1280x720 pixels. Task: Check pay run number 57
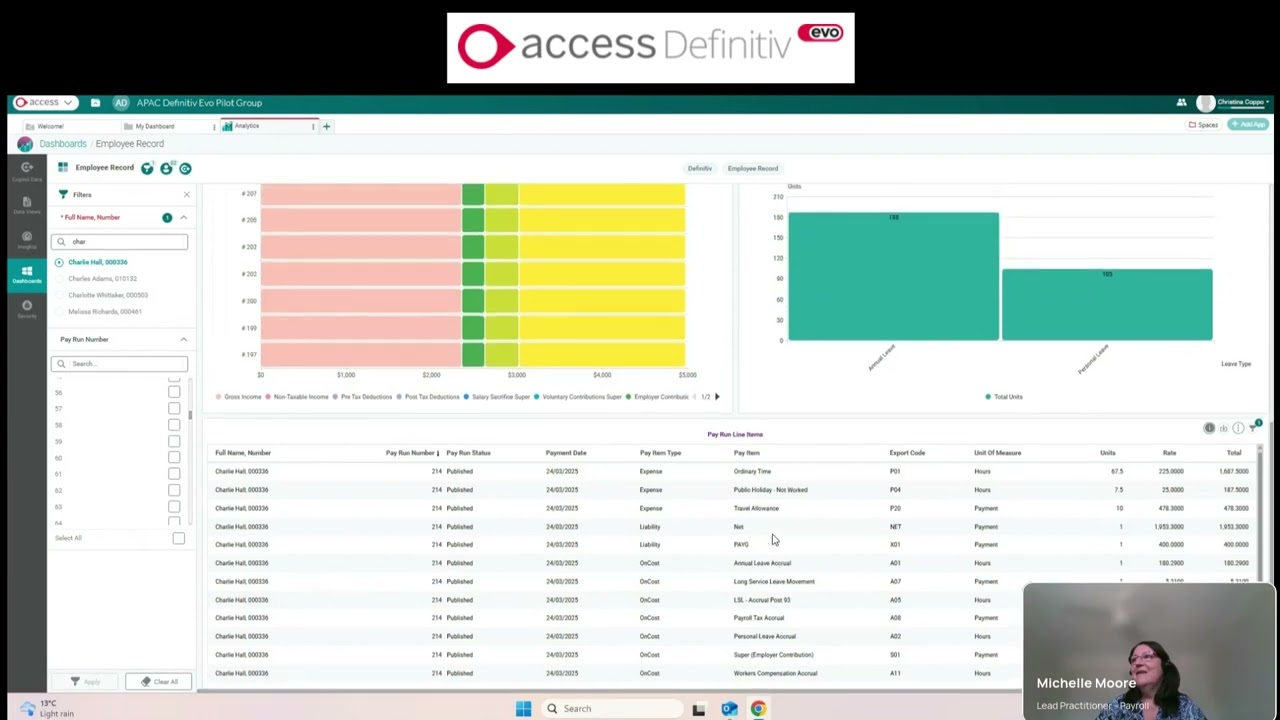(174, 408)
